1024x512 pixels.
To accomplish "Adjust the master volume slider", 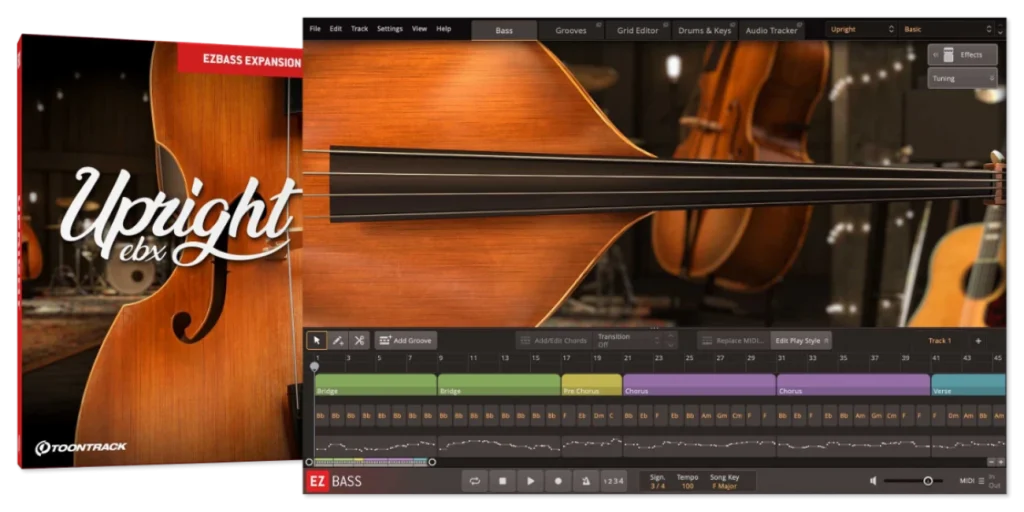I will pos(927,481).
